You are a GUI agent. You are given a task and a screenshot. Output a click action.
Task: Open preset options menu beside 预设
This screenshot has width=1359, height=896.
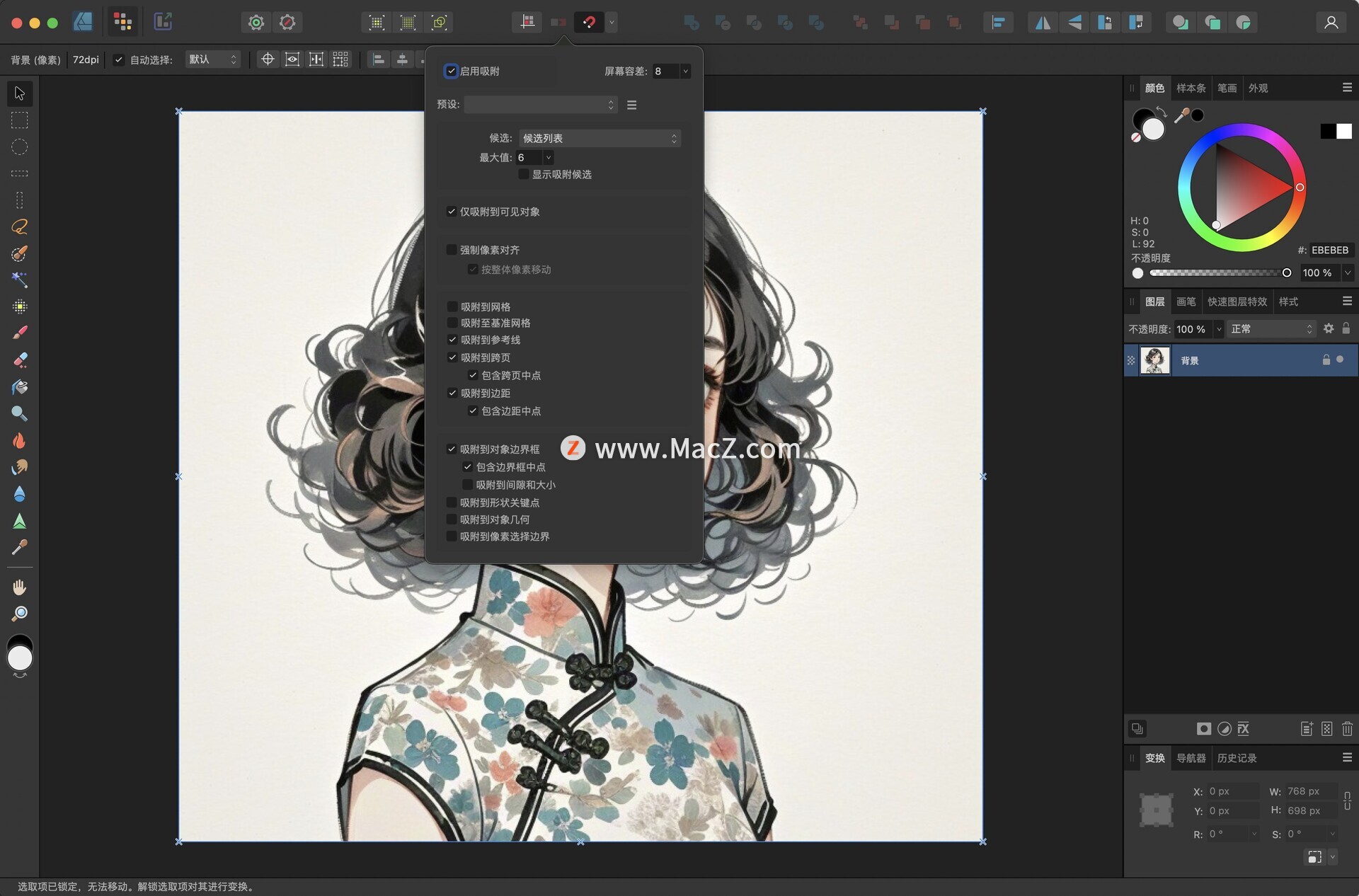pyautogui.click(x=632, y=105)
